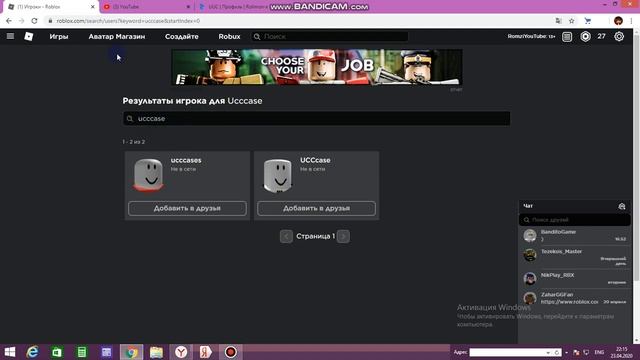Open the ucccases avatar thumbnail
Screen dimensions: 640x360
(149, 175)
